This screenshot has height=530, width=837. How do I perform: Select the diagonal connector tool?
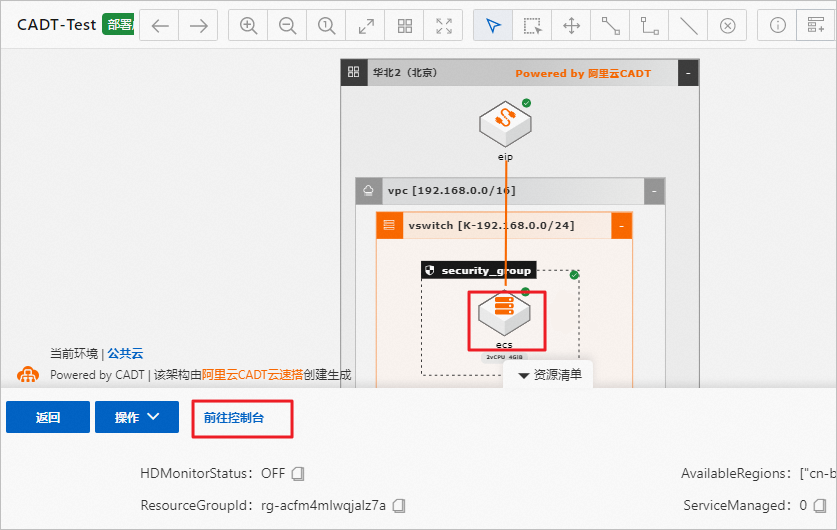click(610, 26)
